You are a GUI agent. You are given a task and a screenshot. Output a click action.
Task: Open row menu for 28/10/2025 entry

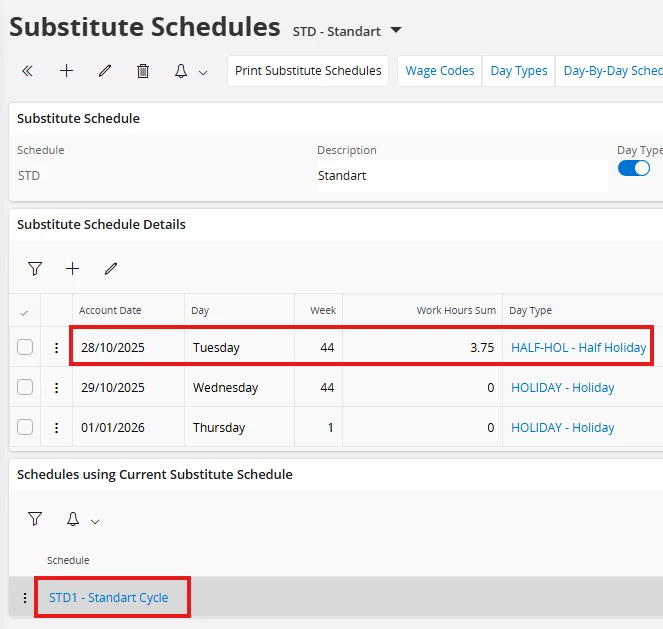pyautogui.click(x=56, y=348)
